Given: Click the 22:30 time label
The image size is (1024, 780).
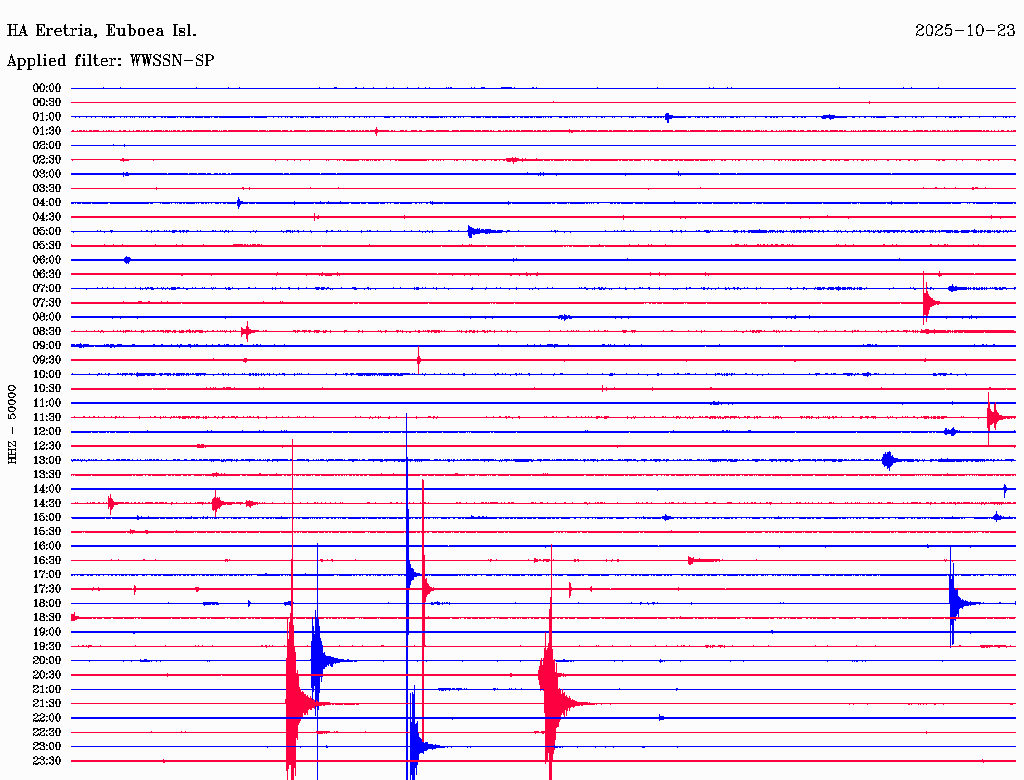Looking at the screenshot, I should 47,732.
